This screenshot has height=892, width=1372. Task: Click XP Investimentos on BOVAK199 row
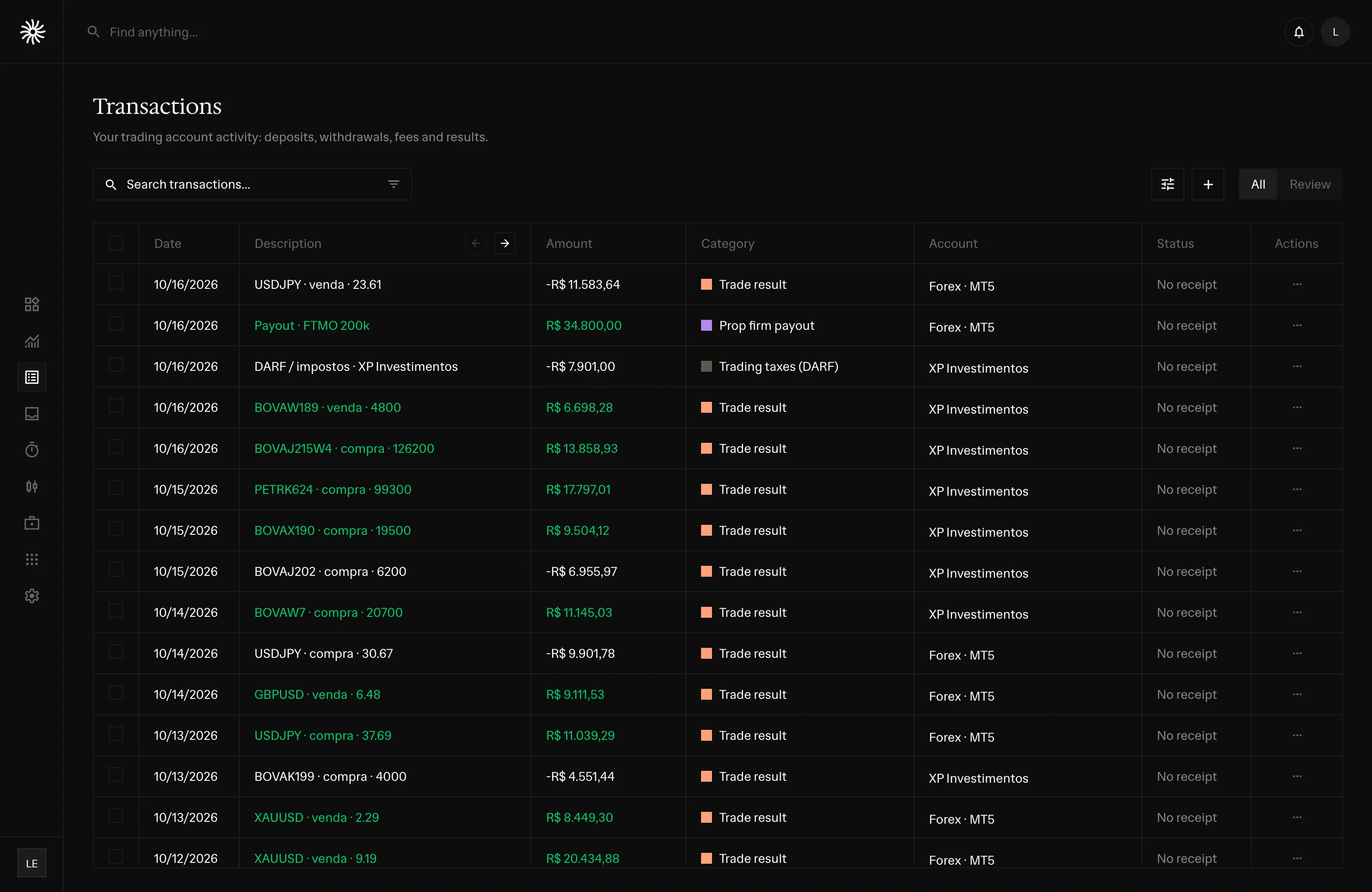(978, 778)
